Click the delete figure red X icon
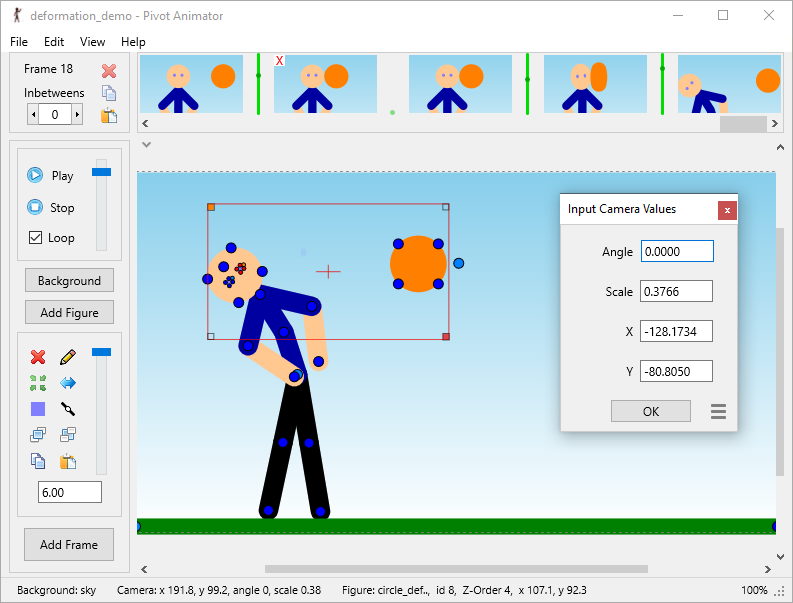Screen dimensions: 793x603 38,357
